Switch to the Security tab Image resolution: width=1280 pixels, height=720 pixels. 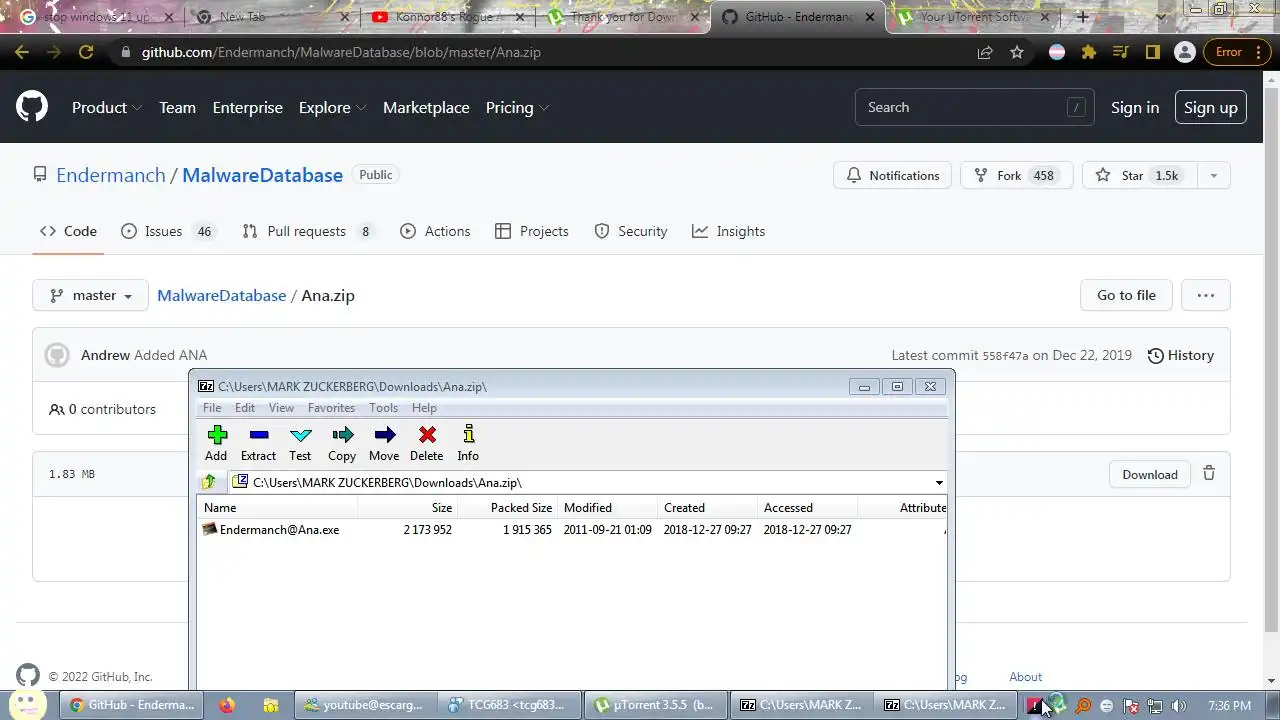click(631, 231)
